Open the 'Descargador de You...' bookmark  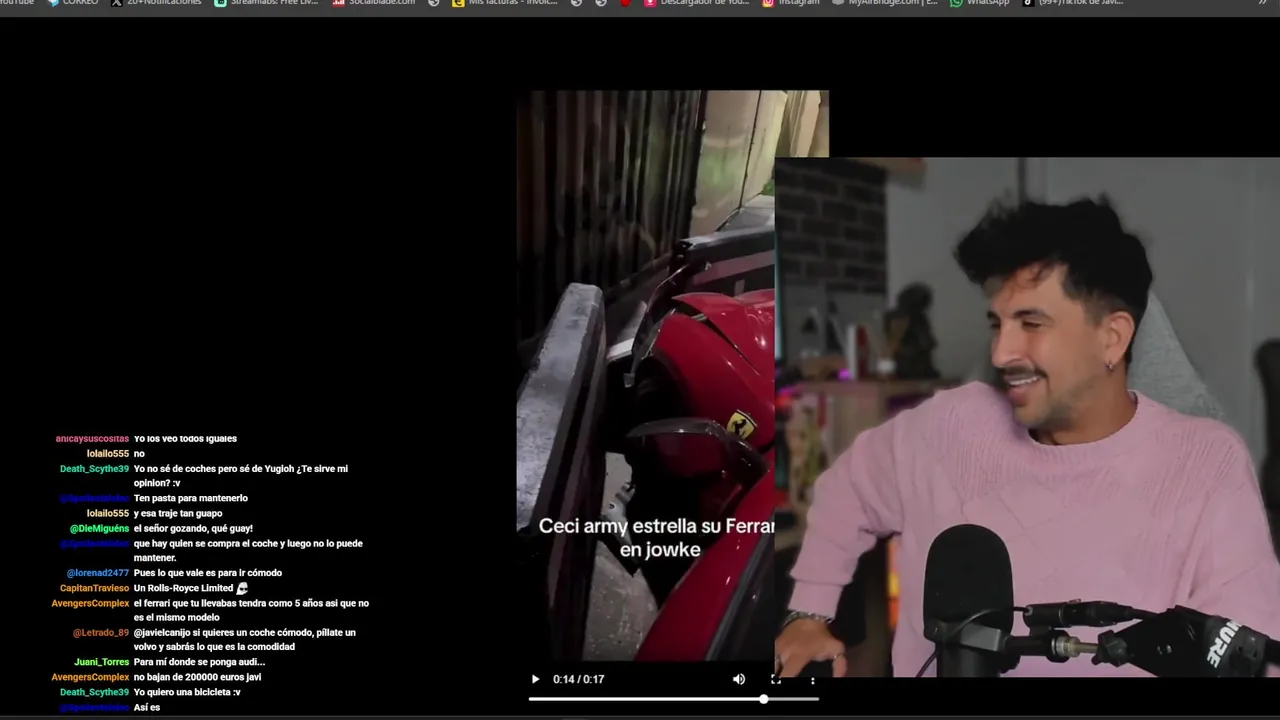(697, 3)
